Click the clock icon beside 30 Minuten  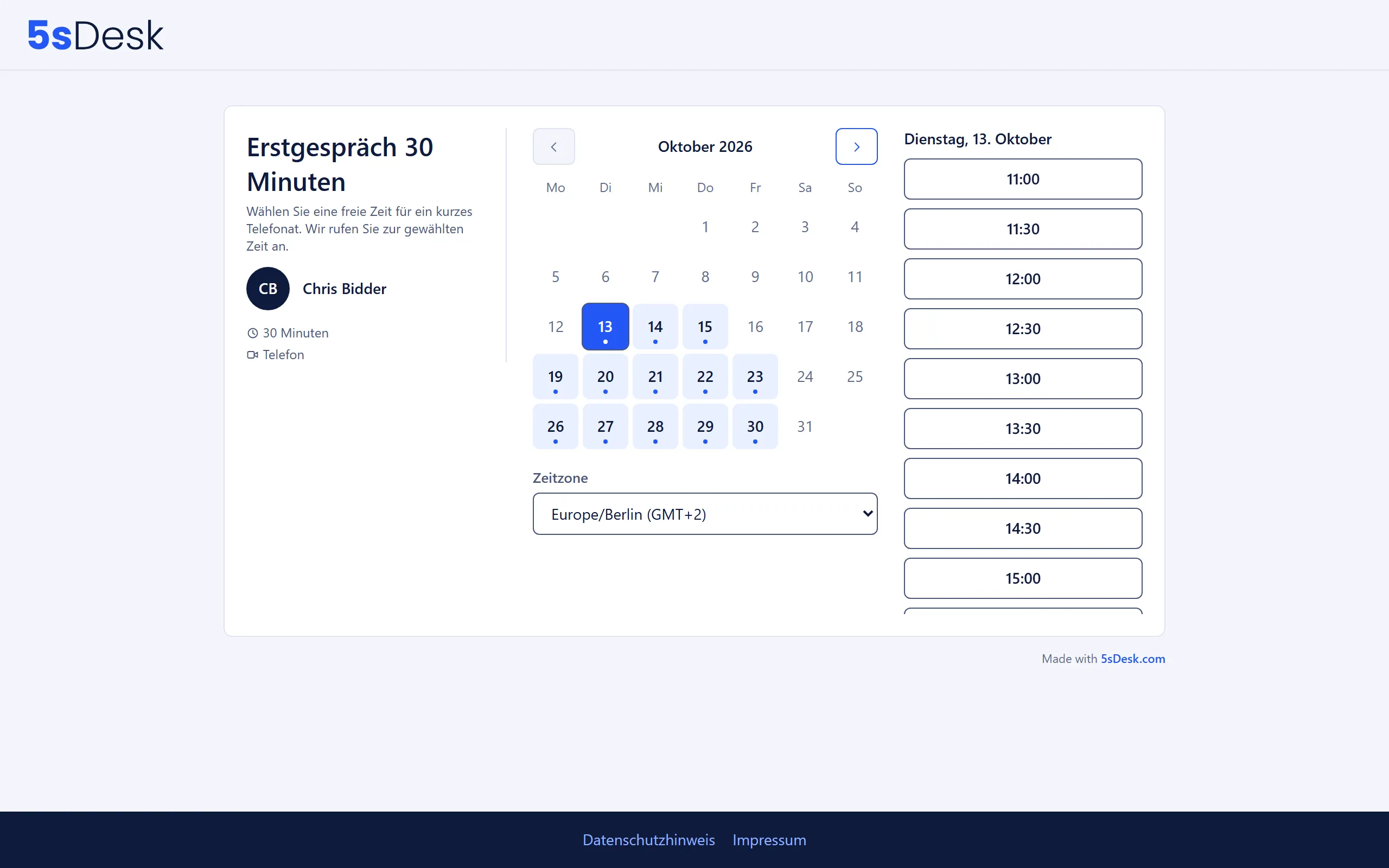coord(252,333)
